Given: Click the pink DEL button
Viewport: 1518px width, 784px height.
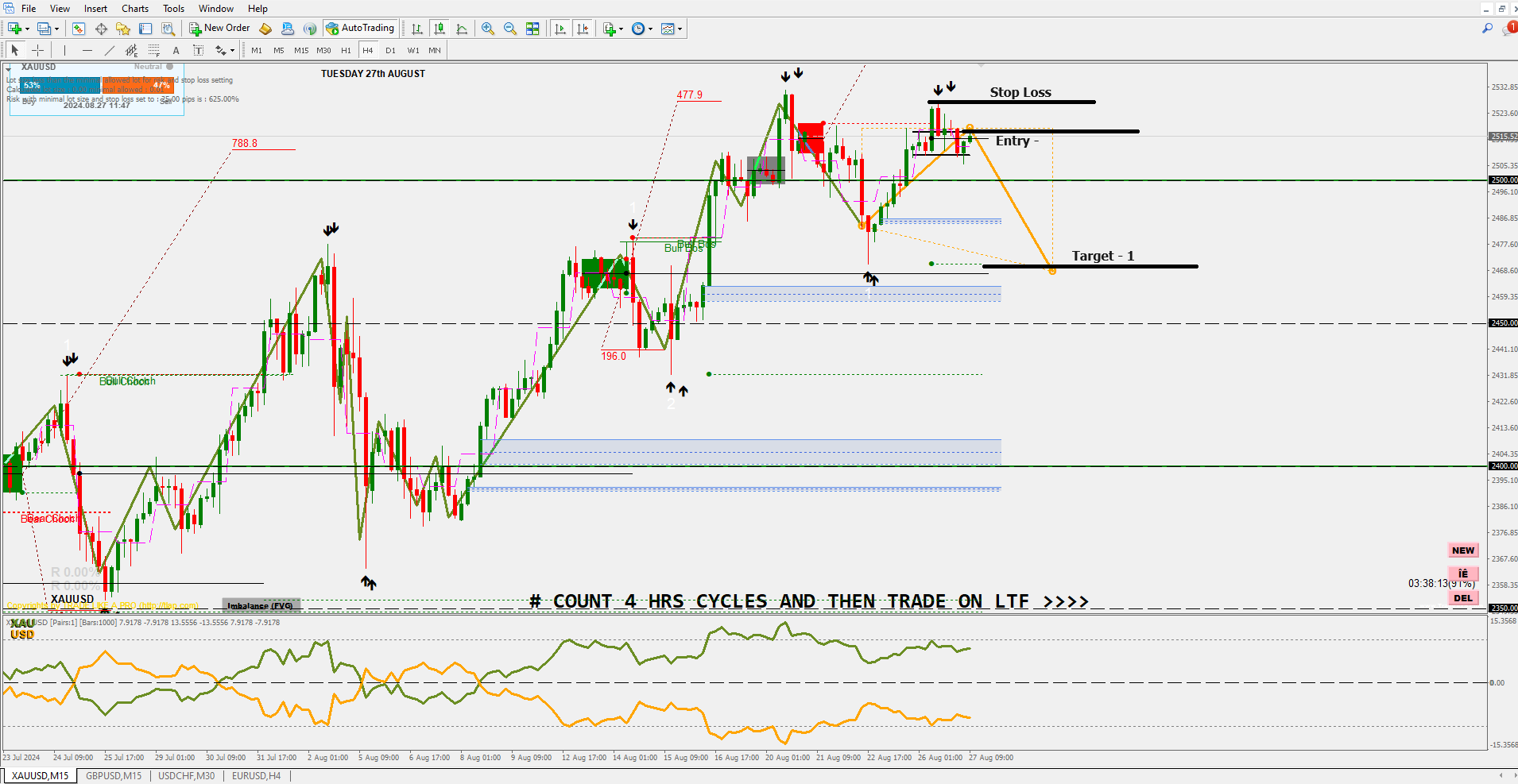Looking at the screenshot, I should tap(1463, 598).
